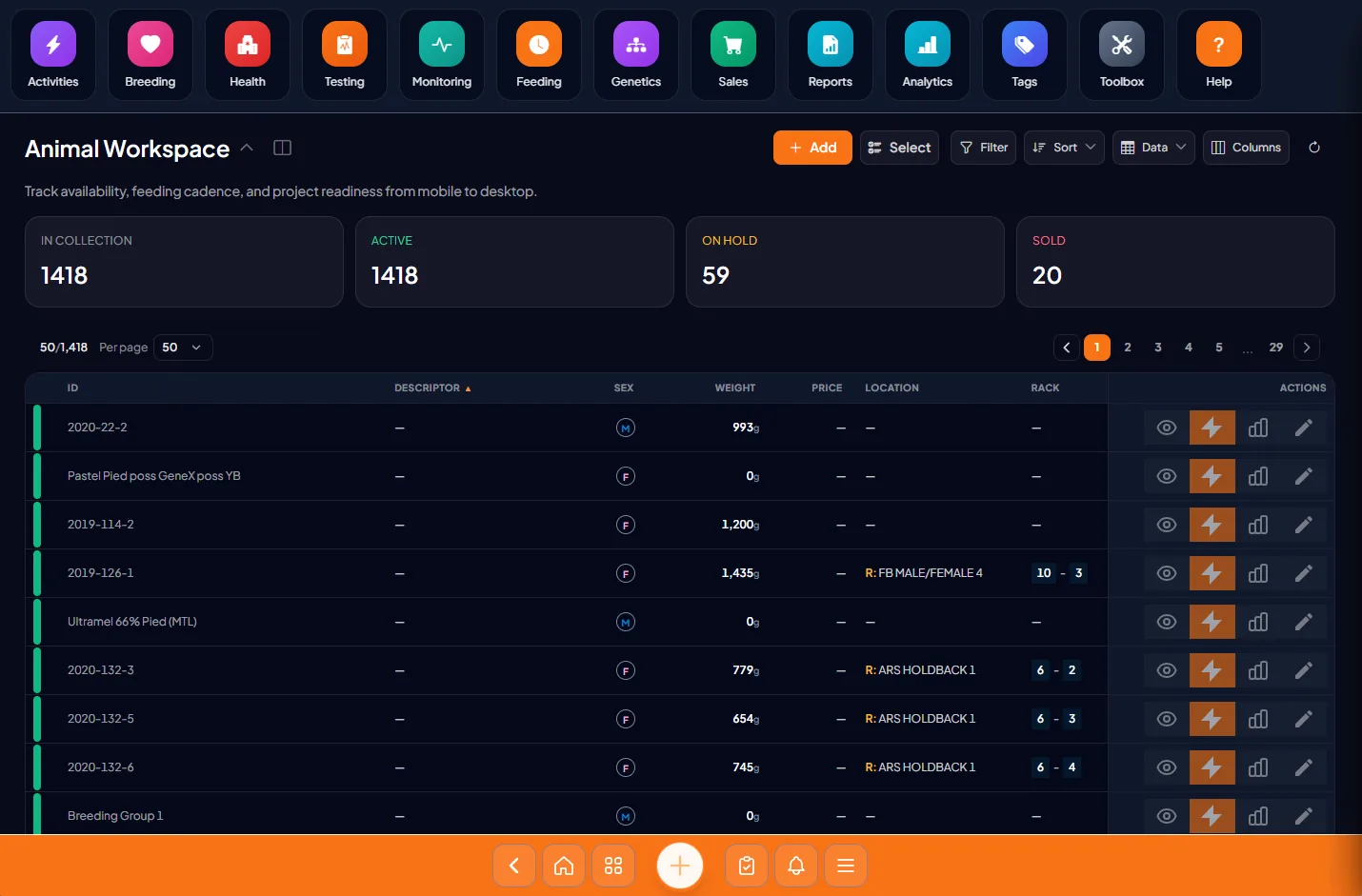The image size is (1362, 896).
Task: Open the Columns button
Action: pos(1246,148)
